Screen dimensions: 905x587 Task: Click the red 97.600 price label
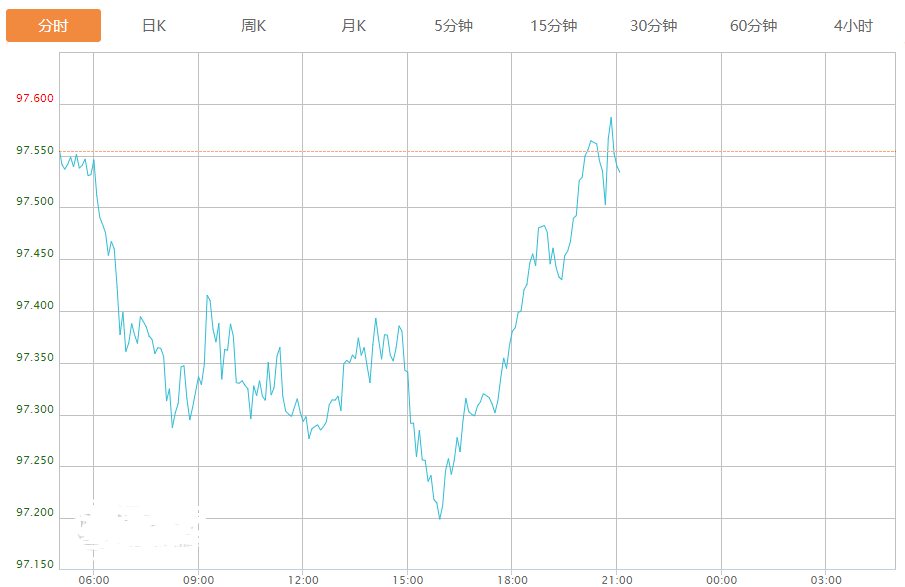35,99
